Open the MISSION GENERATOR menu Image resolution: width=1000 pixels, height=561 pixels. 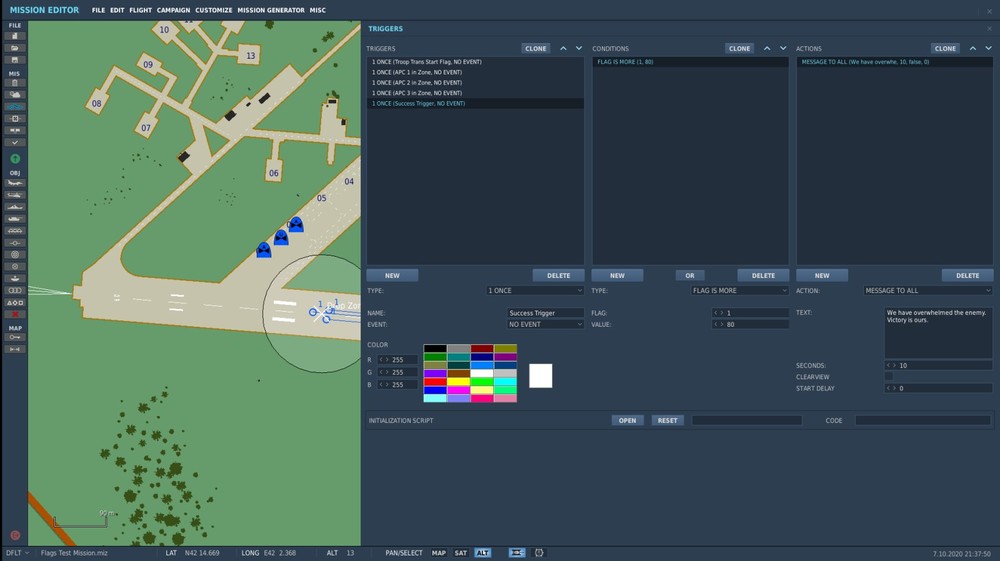[270, 10]
